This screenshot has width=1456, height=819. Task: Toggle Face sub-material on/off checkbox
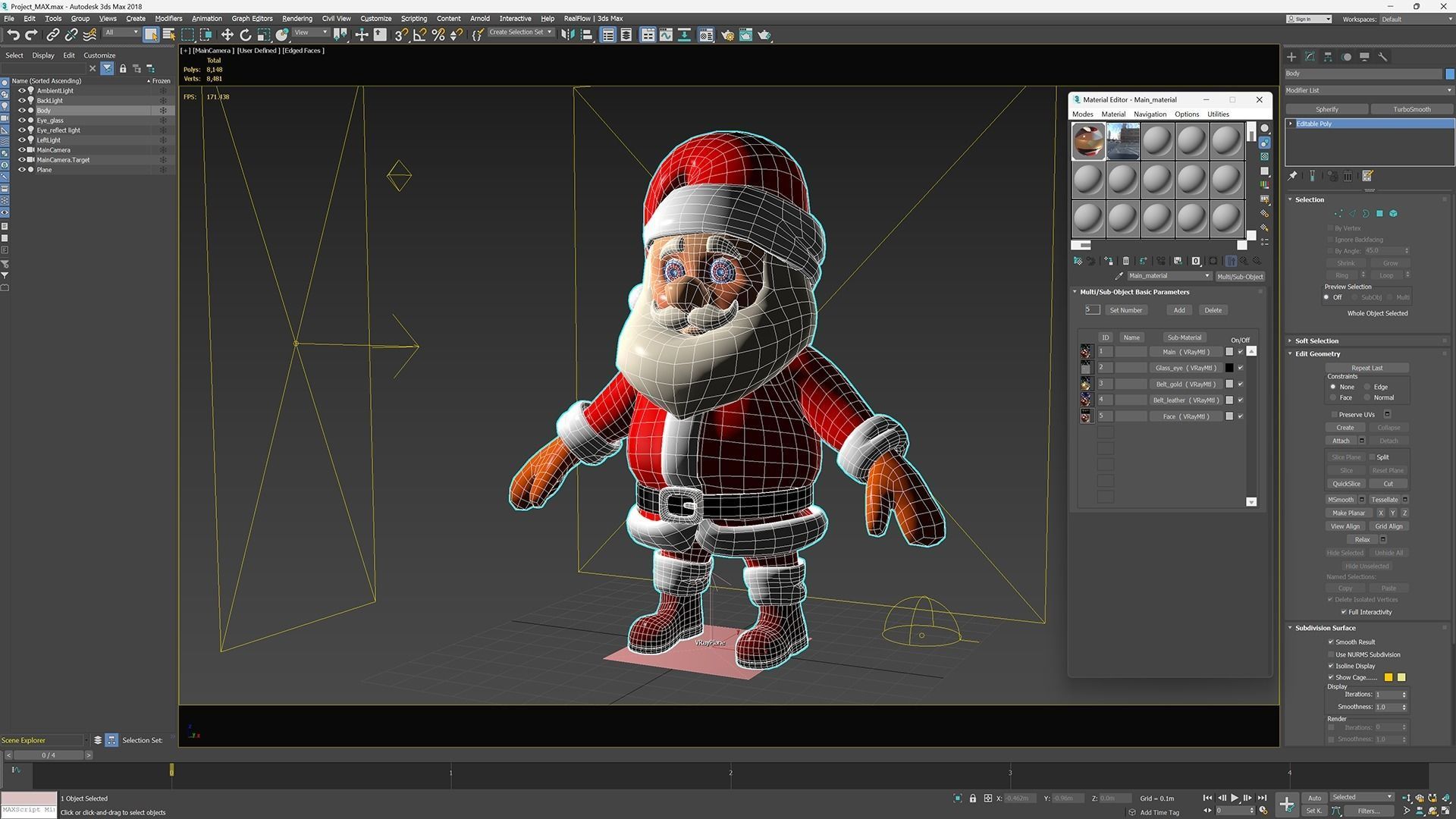pos(1241,416)
